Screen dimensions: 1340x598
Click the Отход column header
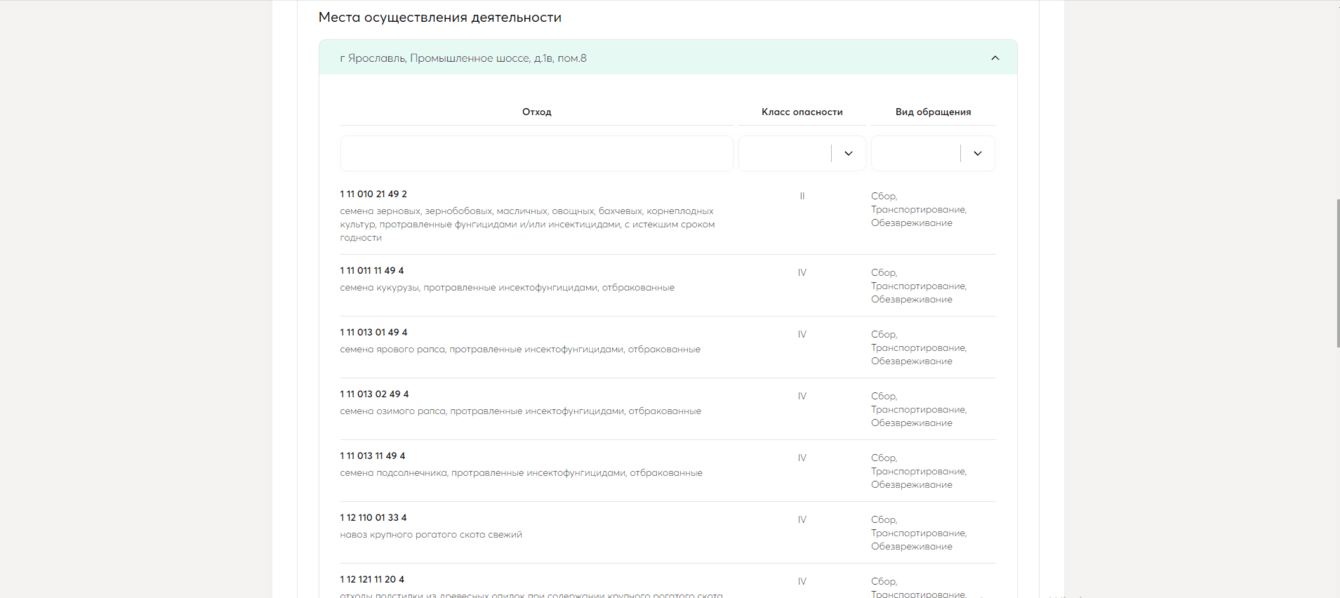click(536, 112)
